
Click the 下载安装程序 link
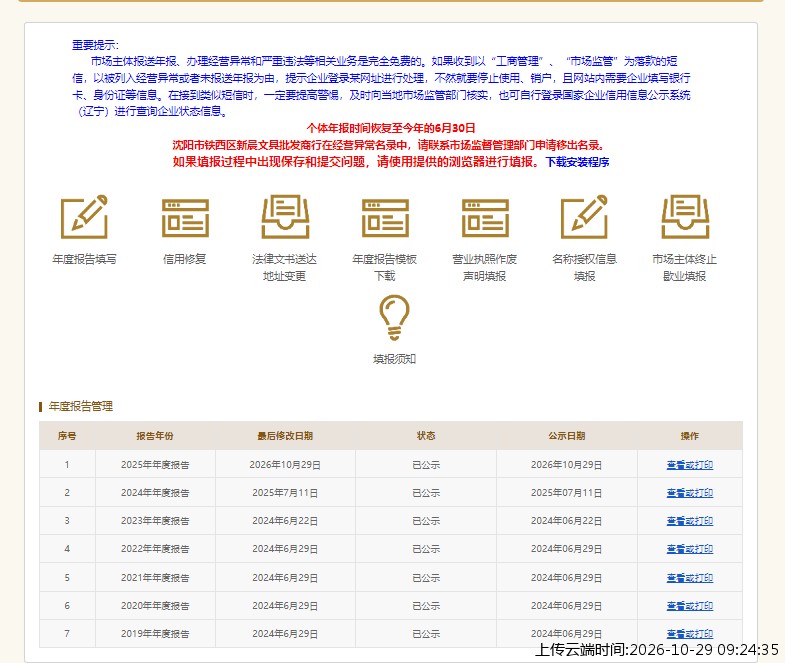point(577,162)
